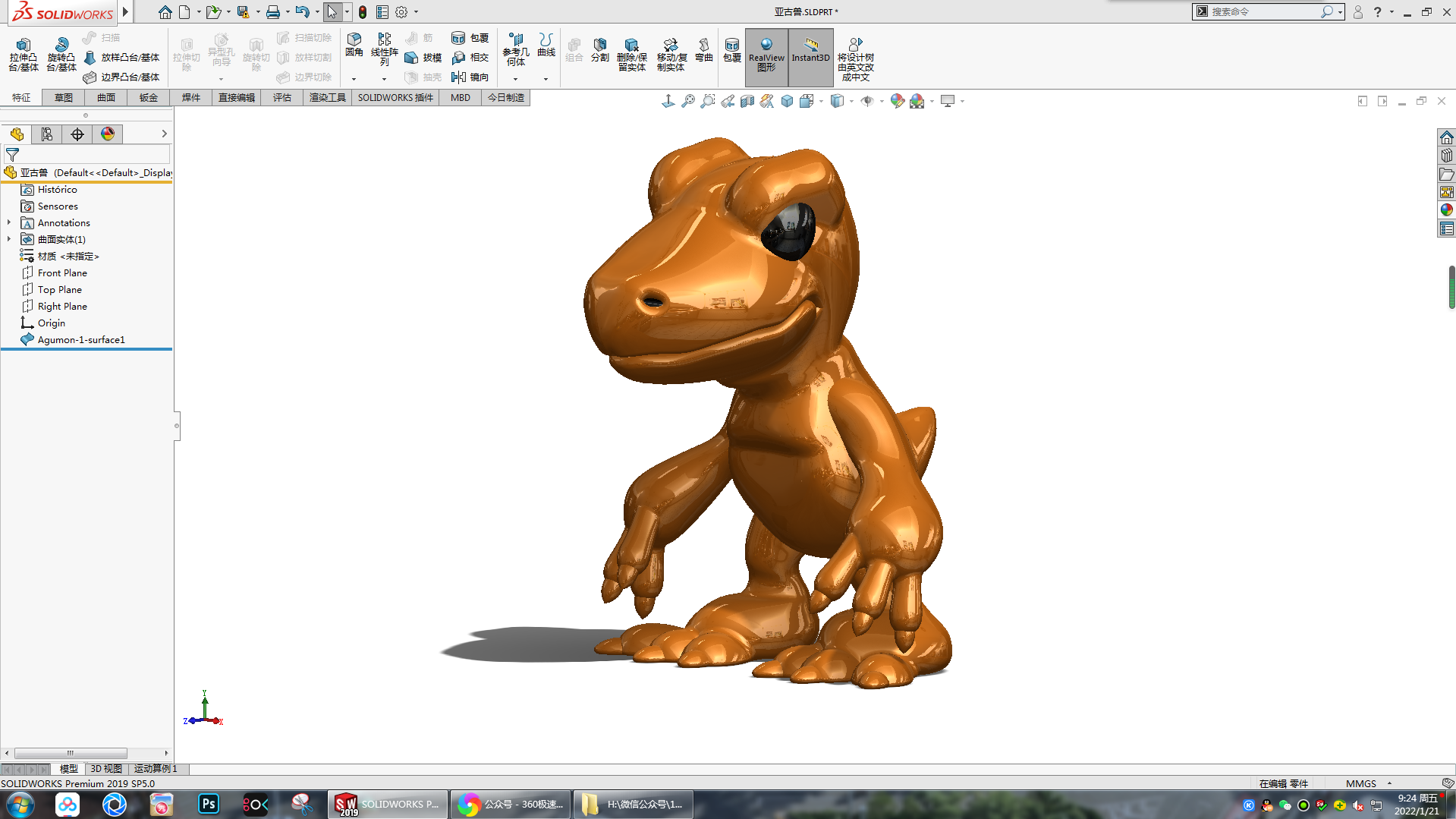The image size is (1456, 819).
Task: Click the Intersect (相交) tool
Action: pyautogui.click(x=470, y=58)
